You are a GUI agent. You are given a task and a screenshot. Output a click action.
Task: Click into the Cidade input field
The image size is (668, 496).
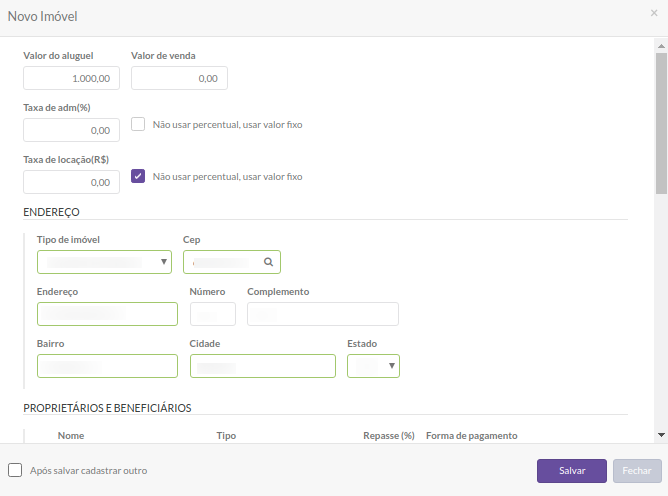(263, 366)
